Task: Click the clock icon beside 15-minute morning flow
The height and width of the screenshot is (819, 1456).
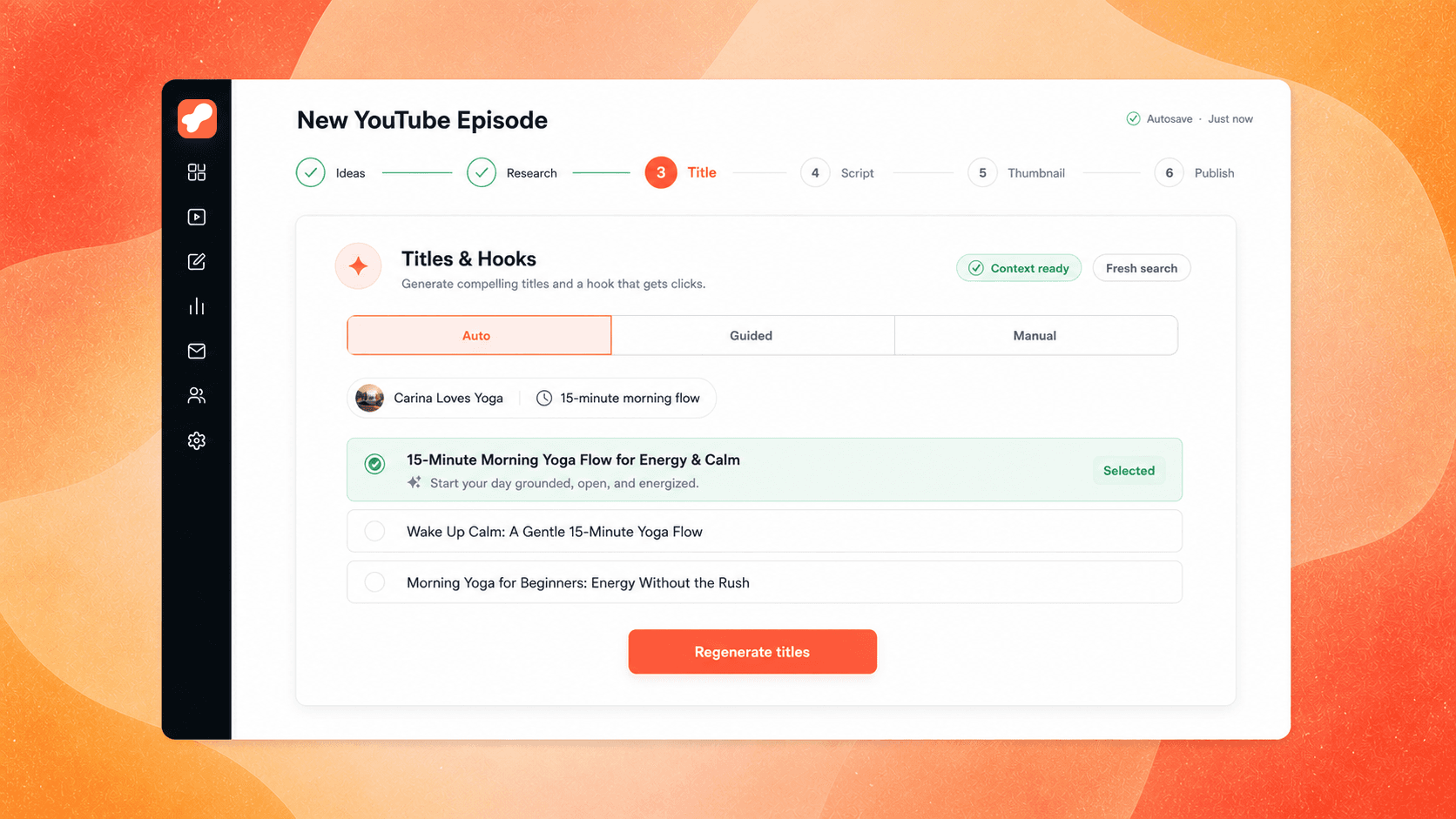Action: [544, 398]
